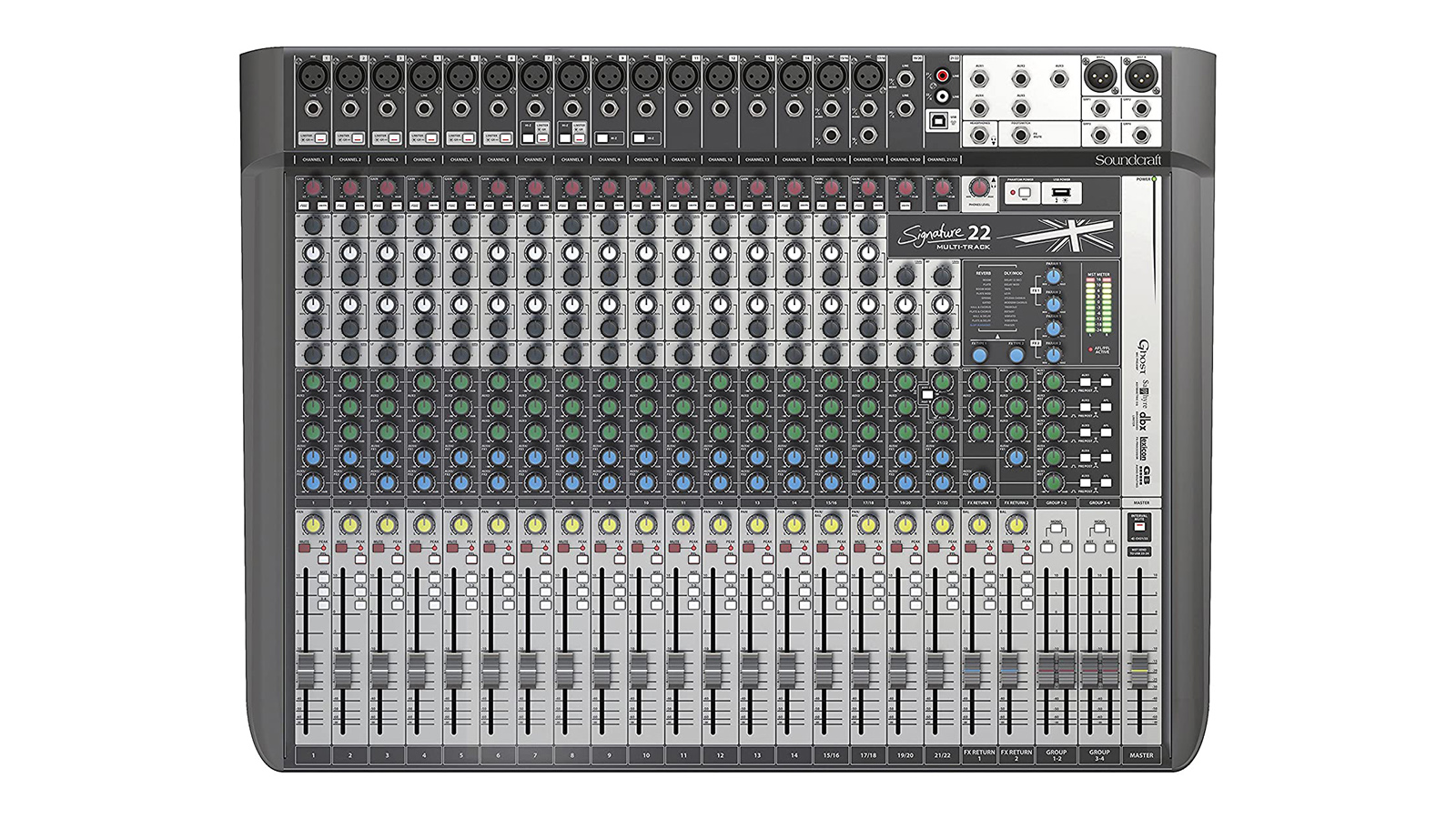Click the channel 1 fader
This screenshot has height=819, width=1456.
[305, 671]
